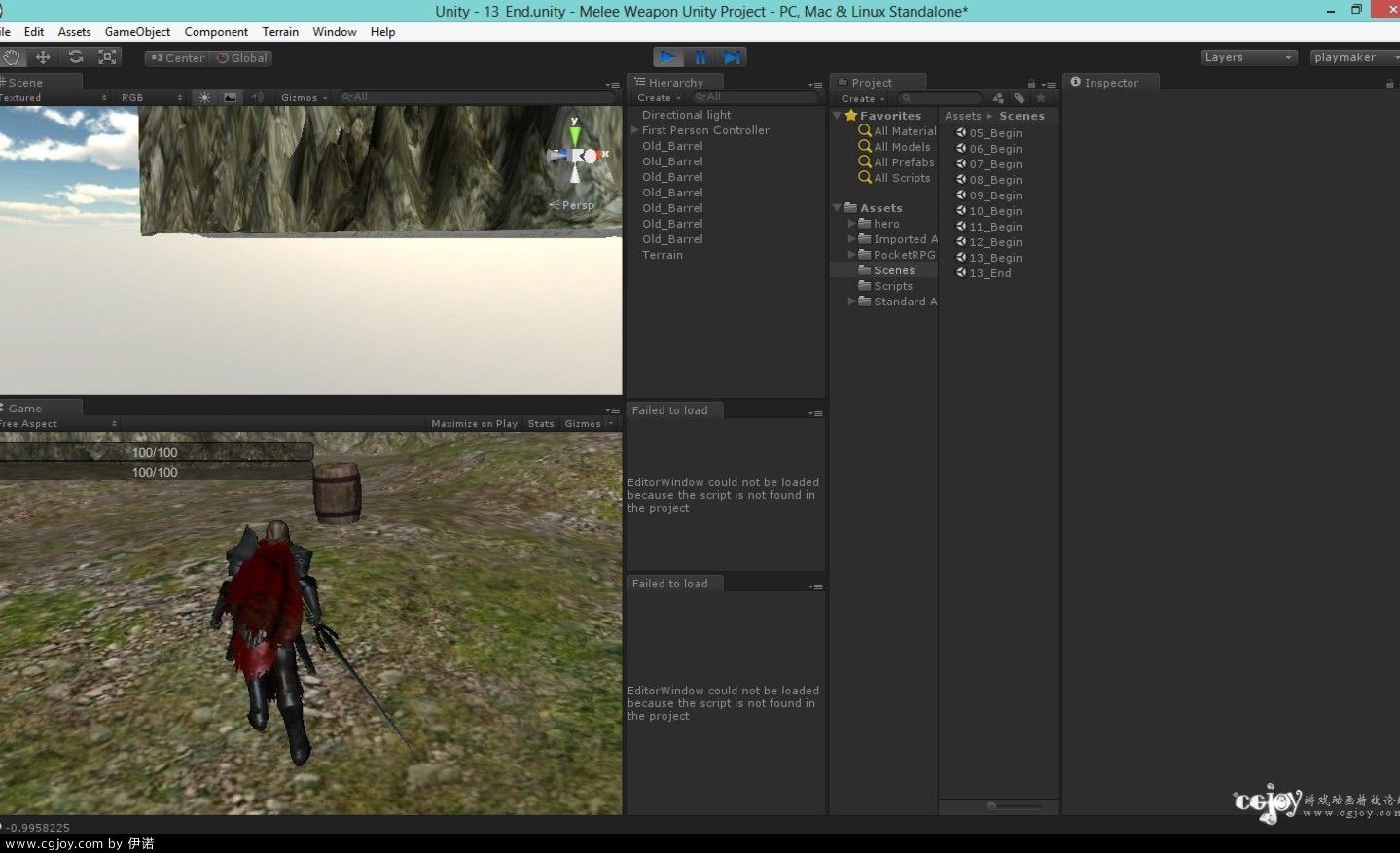Click Save Search star icon in Project
The width and height of the screenshot is (1400, 853).
(1041, 98)
